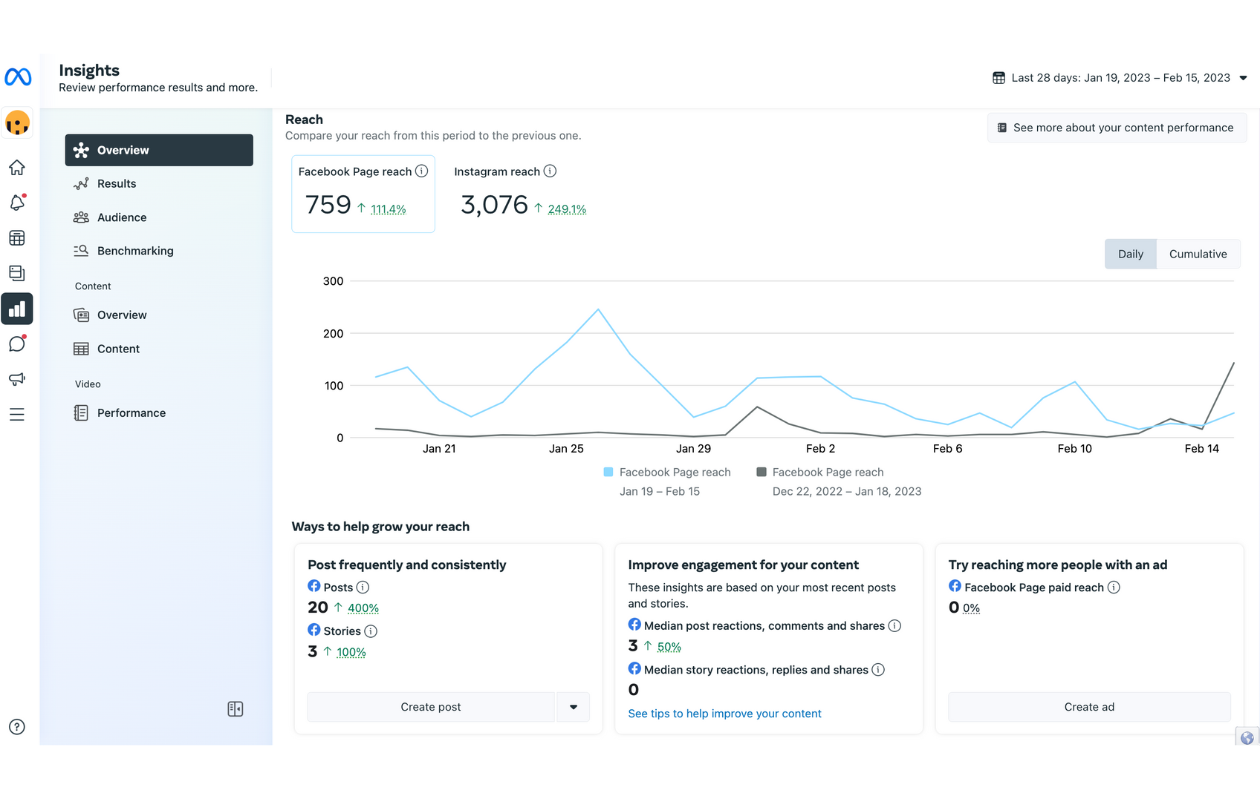
Task: Click the info icon beside Instagram reach
Action: click(550, 171)
